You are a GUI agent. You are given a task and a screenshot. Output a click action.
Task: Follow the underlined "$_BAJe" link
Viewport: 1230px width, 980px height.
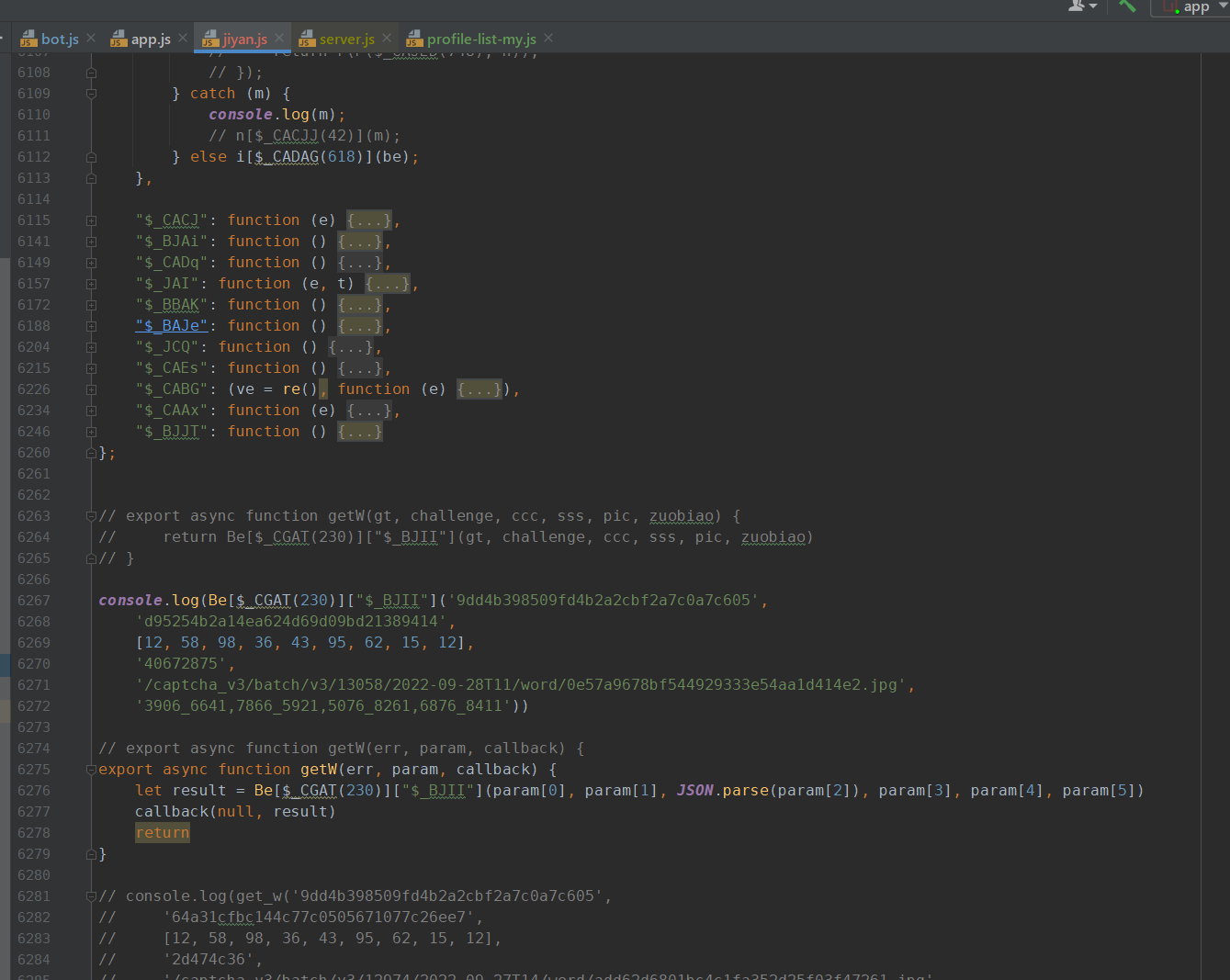point(172,326)
